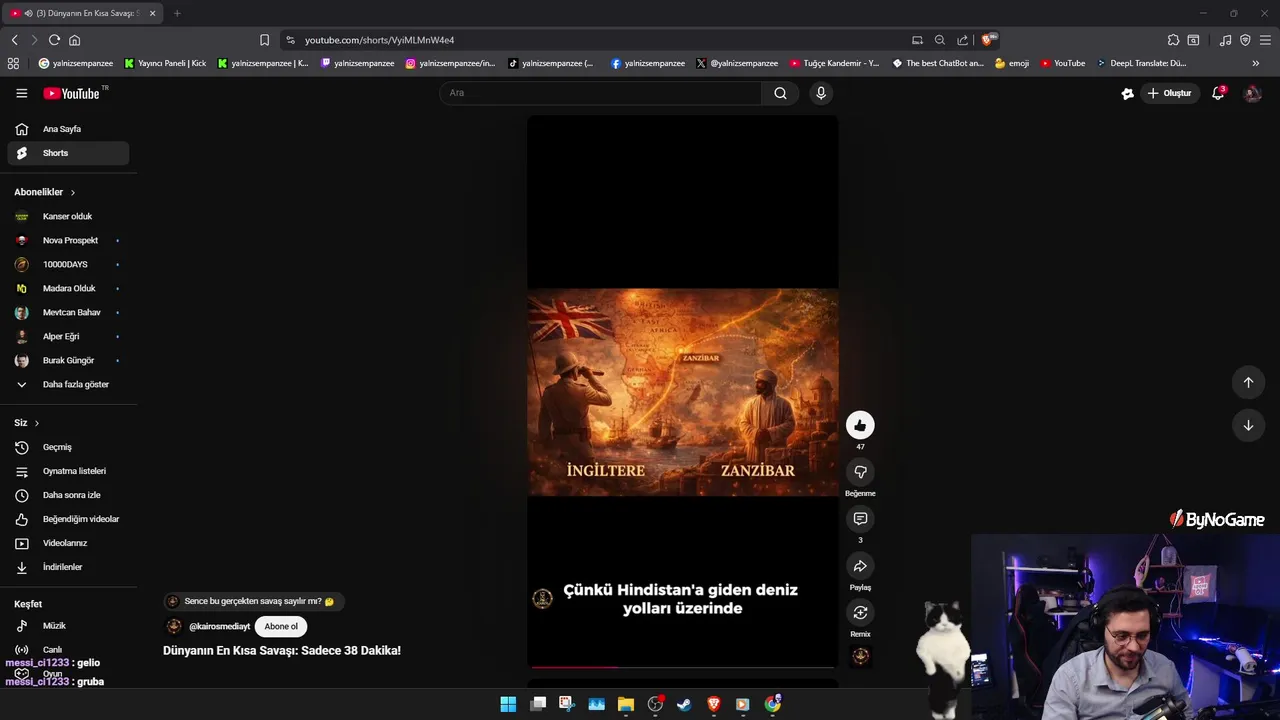Click the pinned comment 'Sence bu gerçekten savaş sayılır mı?'

[254, 601]
